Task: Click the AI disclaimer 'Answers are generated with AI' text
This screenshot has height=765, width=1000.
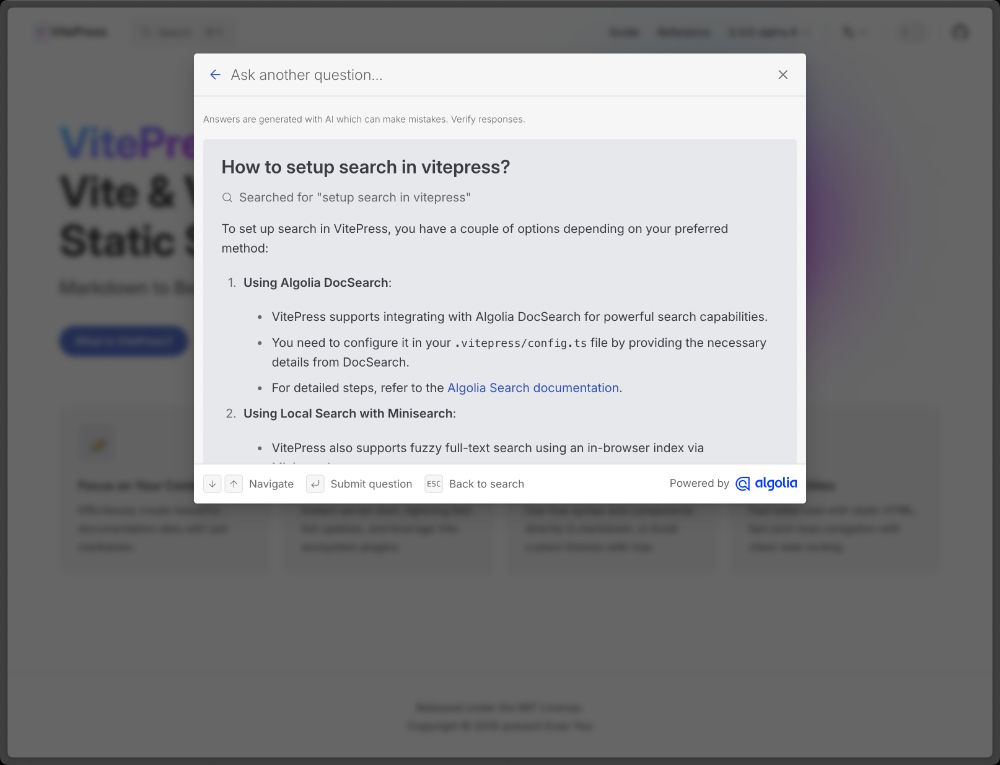Action: (x=364, y=119)
